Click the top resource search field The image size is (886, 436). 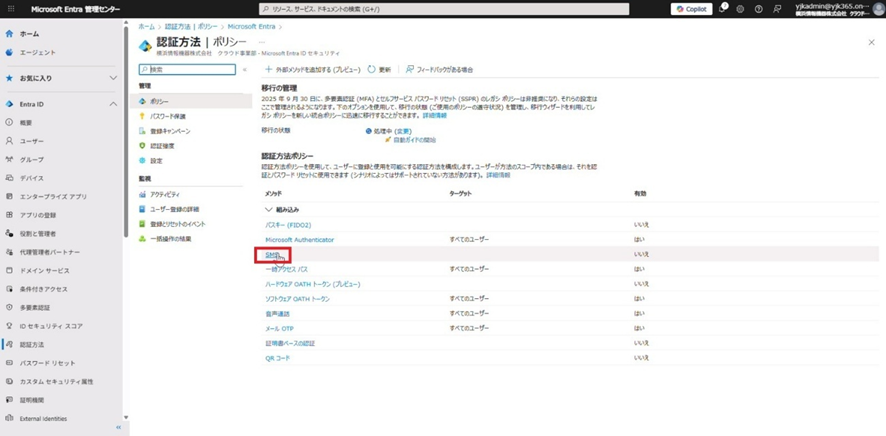coord(443,9)
